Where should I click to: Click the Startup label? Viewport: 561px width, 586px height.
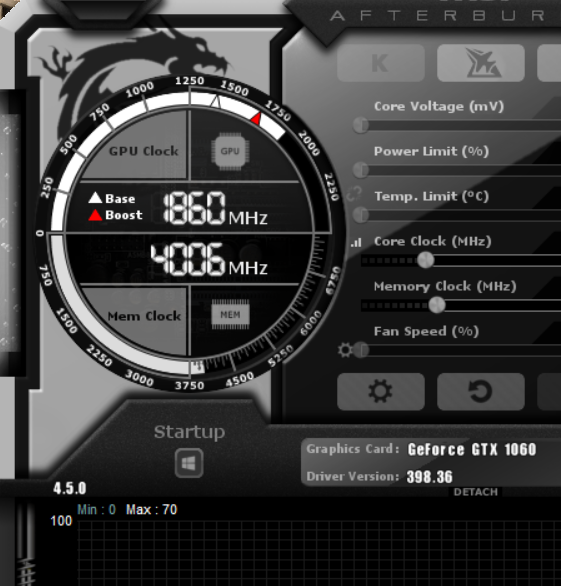[189, 432]
